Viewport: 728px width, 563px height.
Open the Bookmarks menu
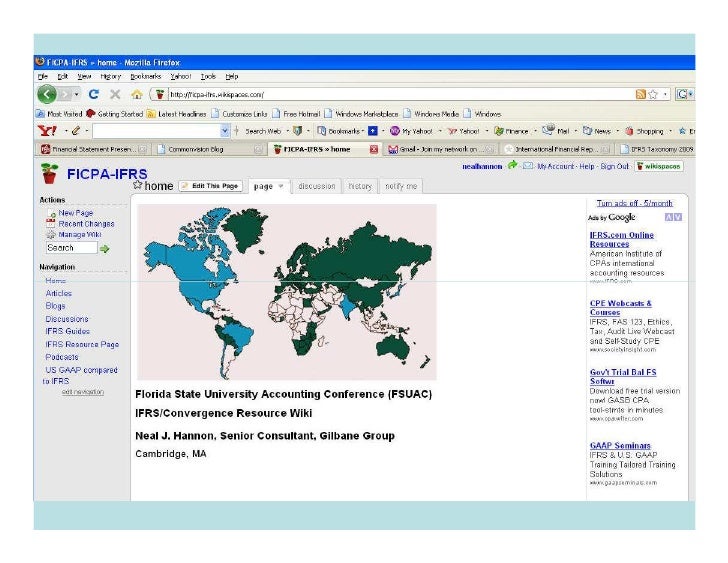(145, 77)
